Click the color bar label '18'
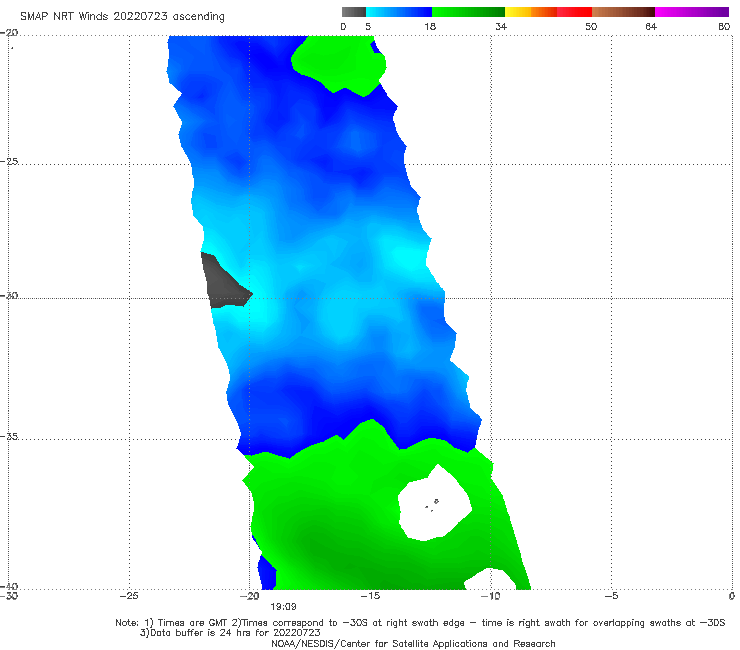Screen dimensions: 740x650 (430, 26)
